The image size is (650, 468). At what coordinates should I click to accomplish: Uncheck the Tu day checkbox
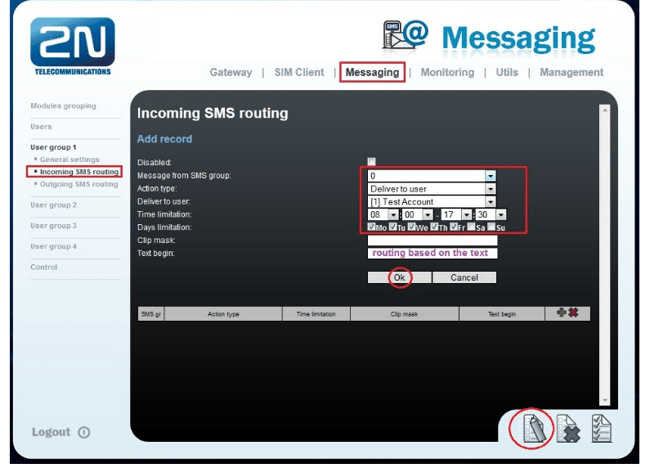pos(393,227)
